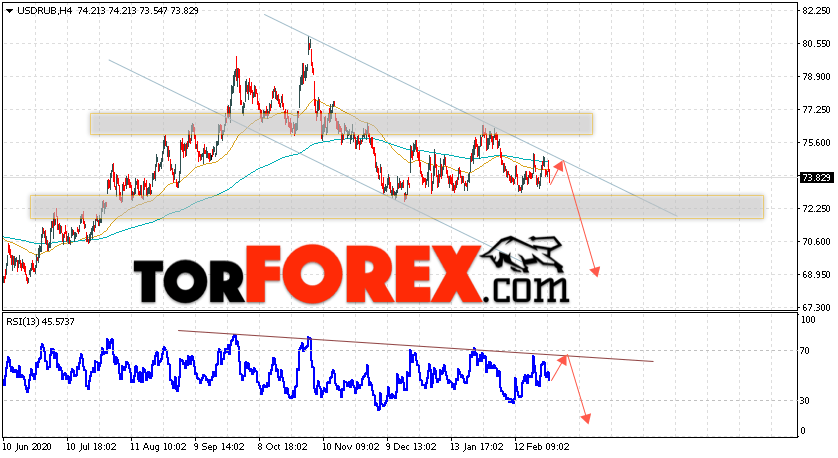This screenshot has height=458, width=838.
Task: Select RSI scale label 30
Action: coord(807,401)
